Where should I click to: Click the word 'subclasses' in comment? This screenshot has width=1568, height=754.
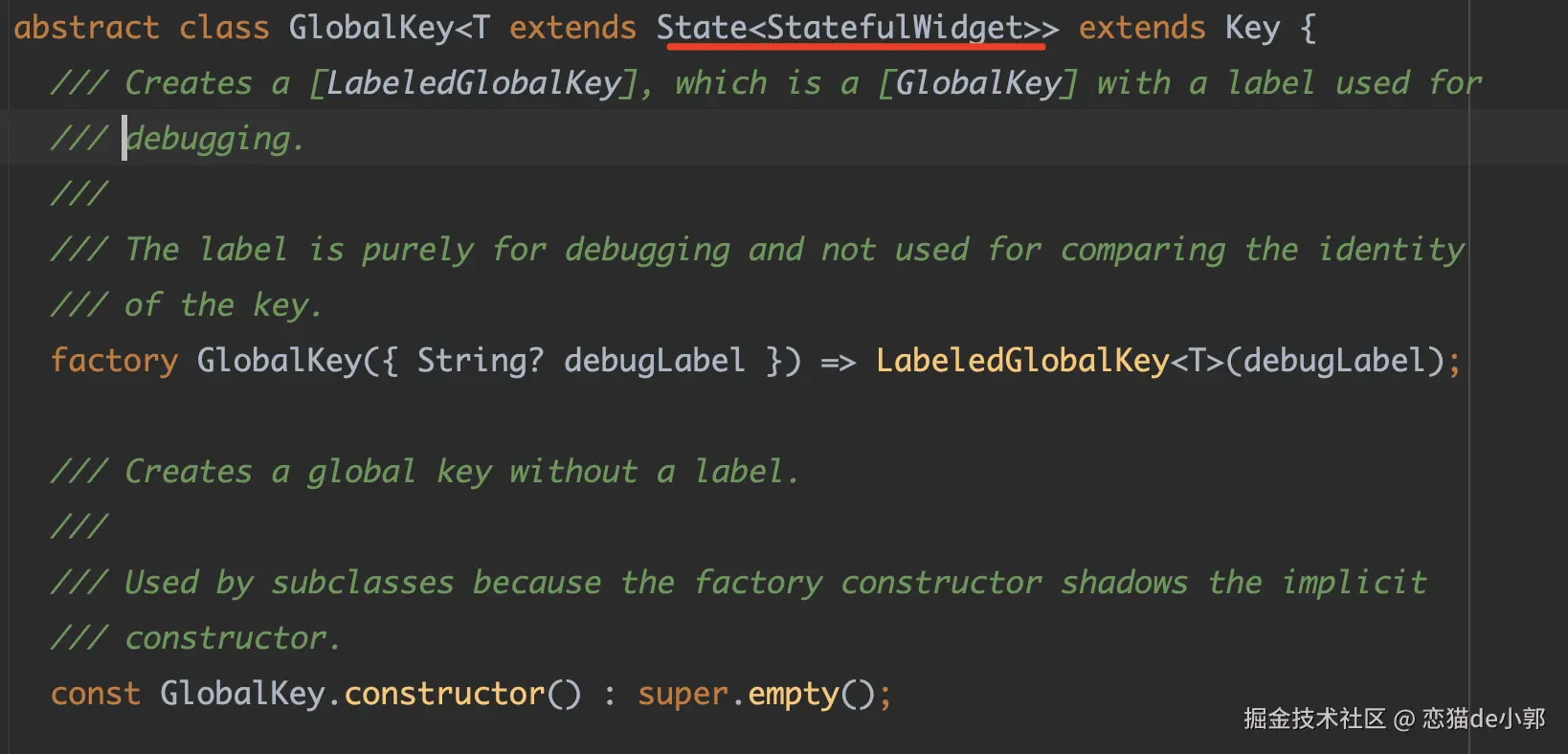pos(363,583)
